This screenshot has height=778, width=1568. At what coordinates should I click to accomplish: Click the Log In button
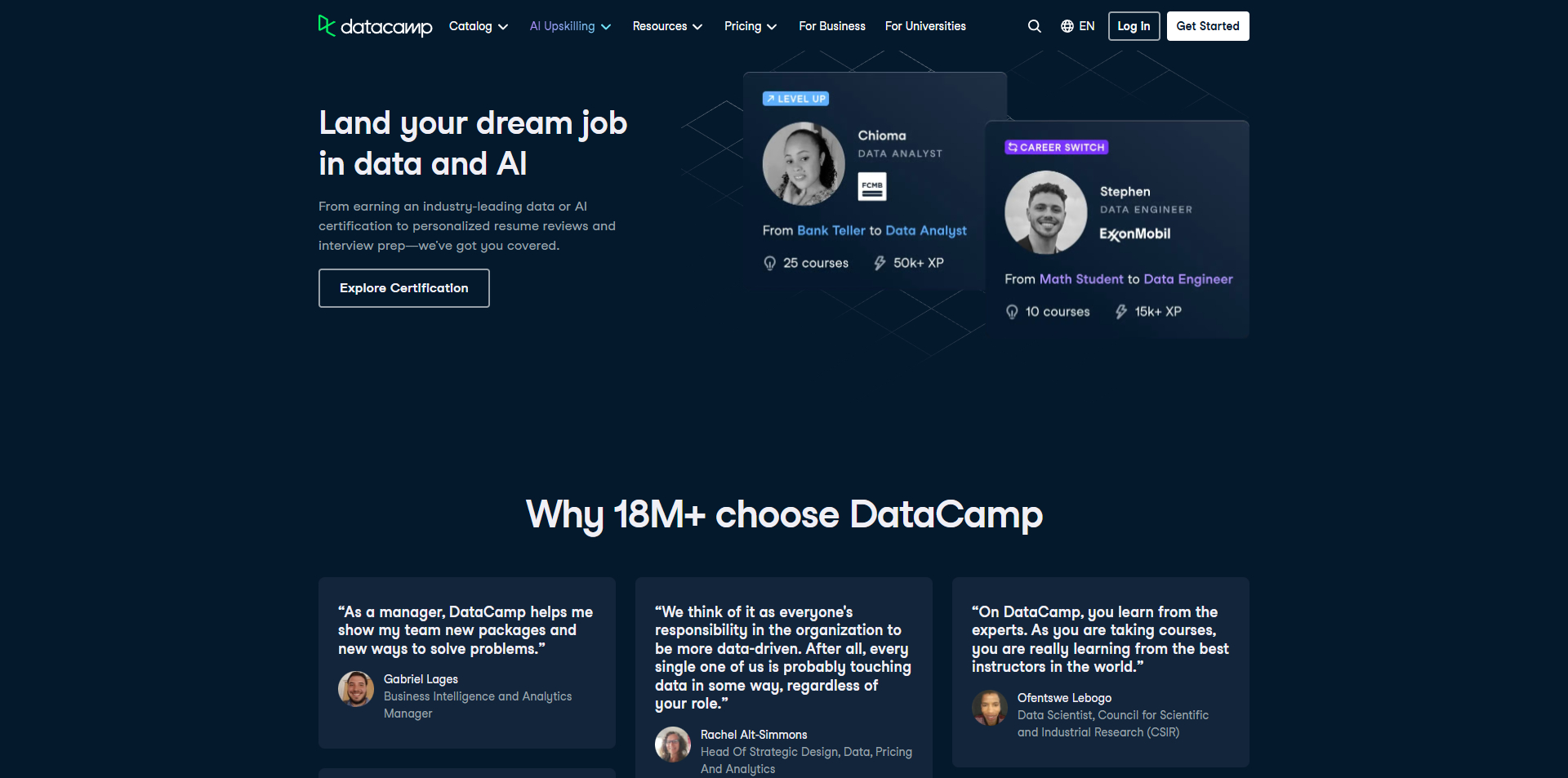click(1134, 25)
